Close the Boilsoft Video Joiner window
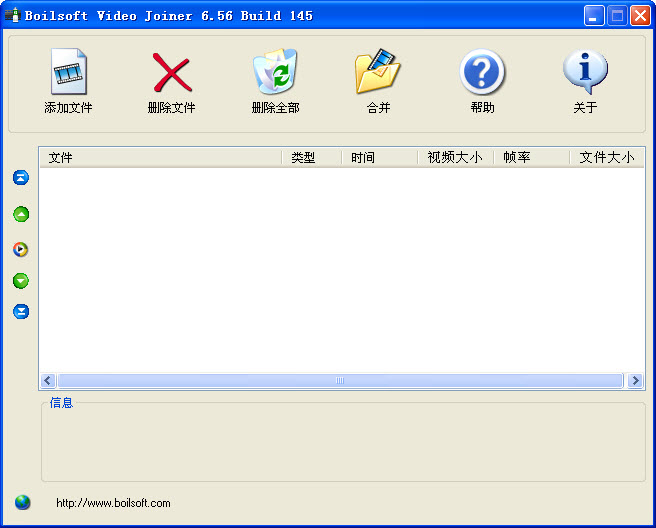The image size is (656, 528). click(x=641, y=16)
